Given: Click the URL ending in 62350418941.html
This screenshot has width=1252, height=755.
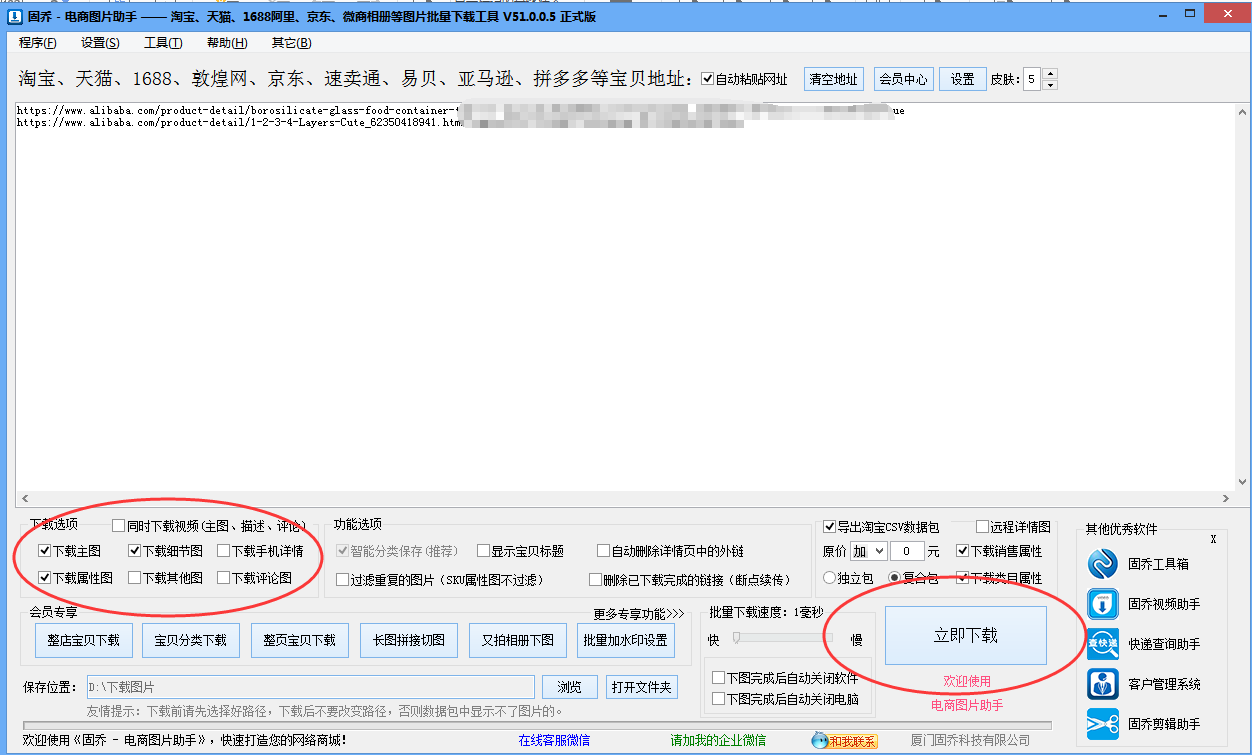Looking at the screenshot, I should [x=241, y=122].
